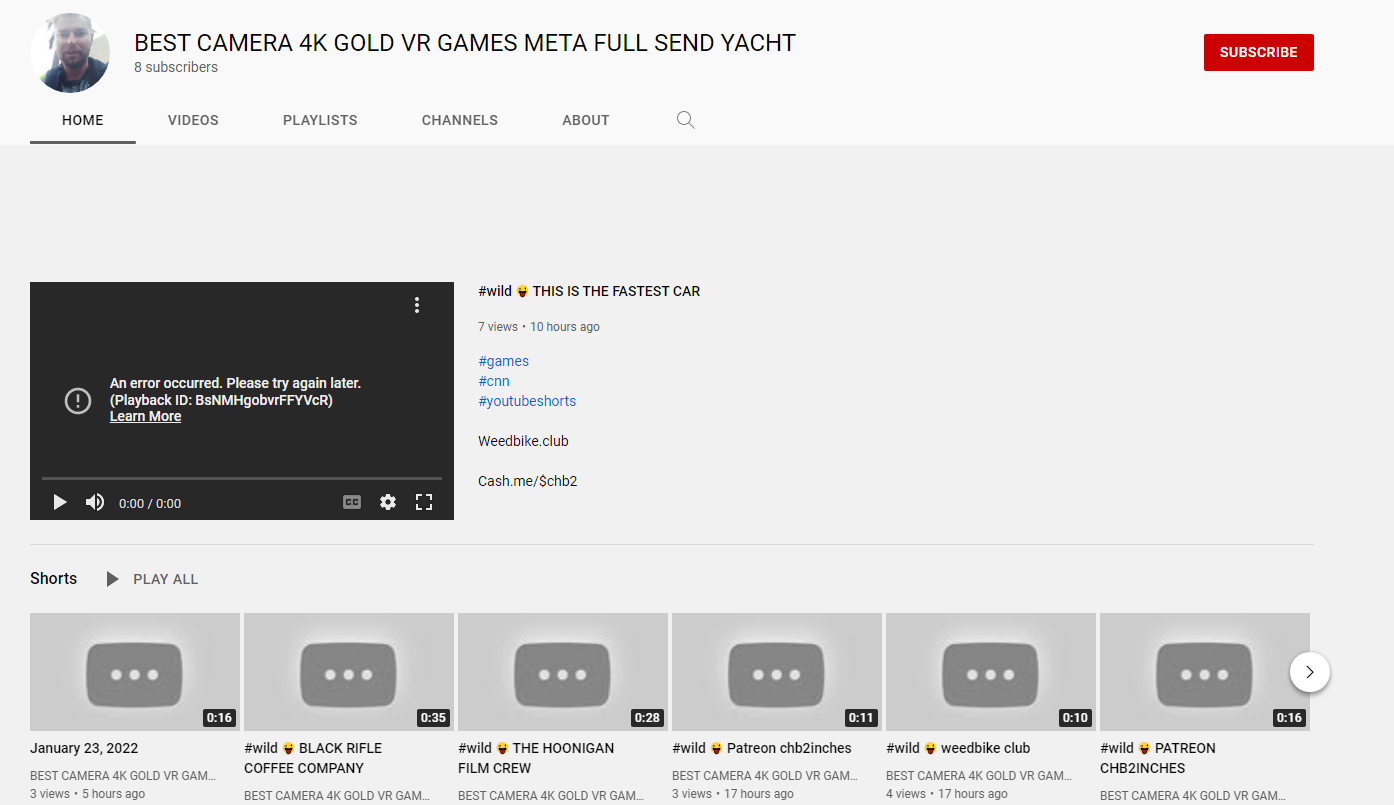Open the video player three-dot menu
The width and height of the screenshot is (1394, 805).
(417, 305)
